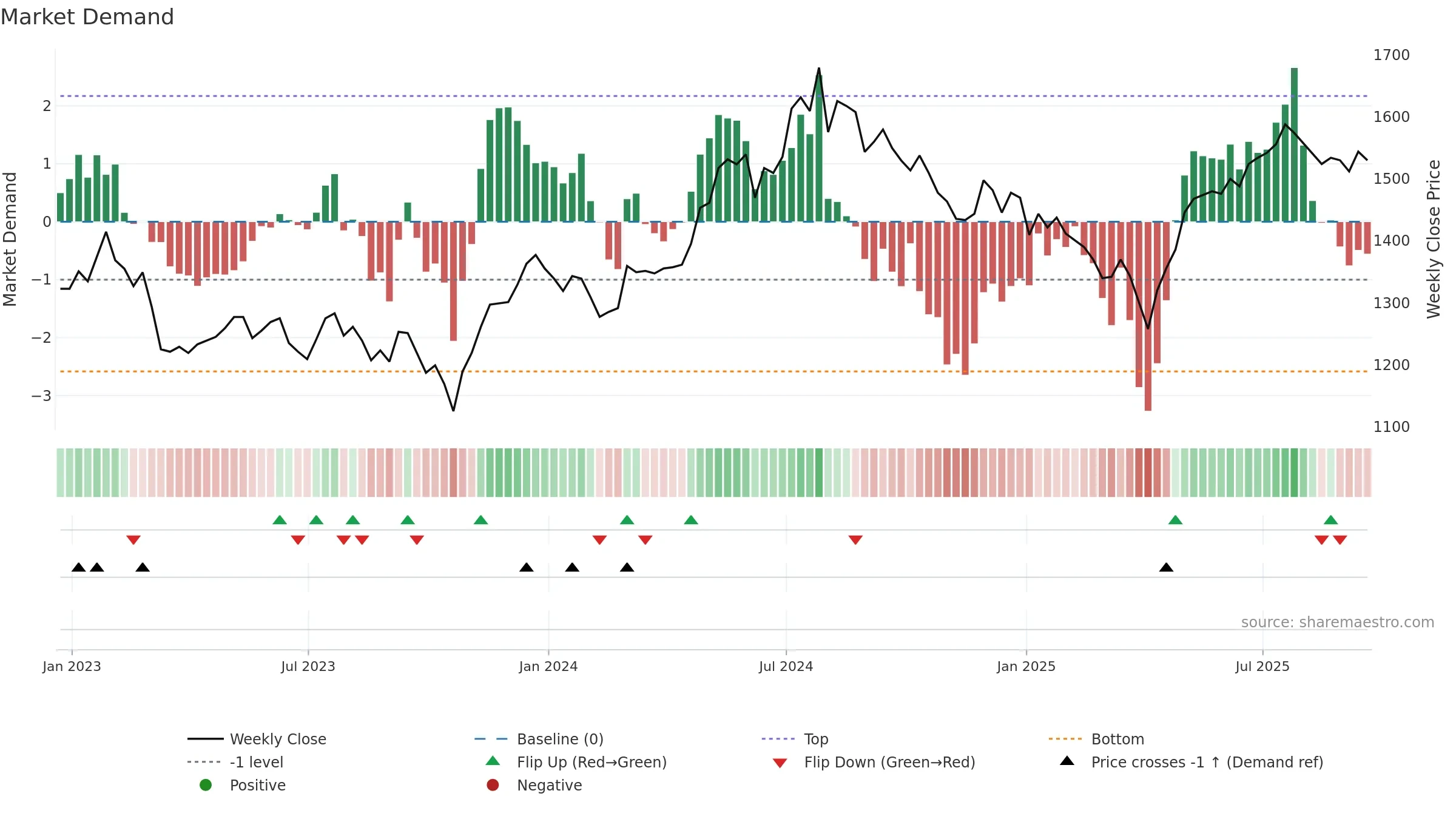This screenshot has height=819, width=1456.
Task: Click the −3 tick on Market Demand axis
Action: 41,396
